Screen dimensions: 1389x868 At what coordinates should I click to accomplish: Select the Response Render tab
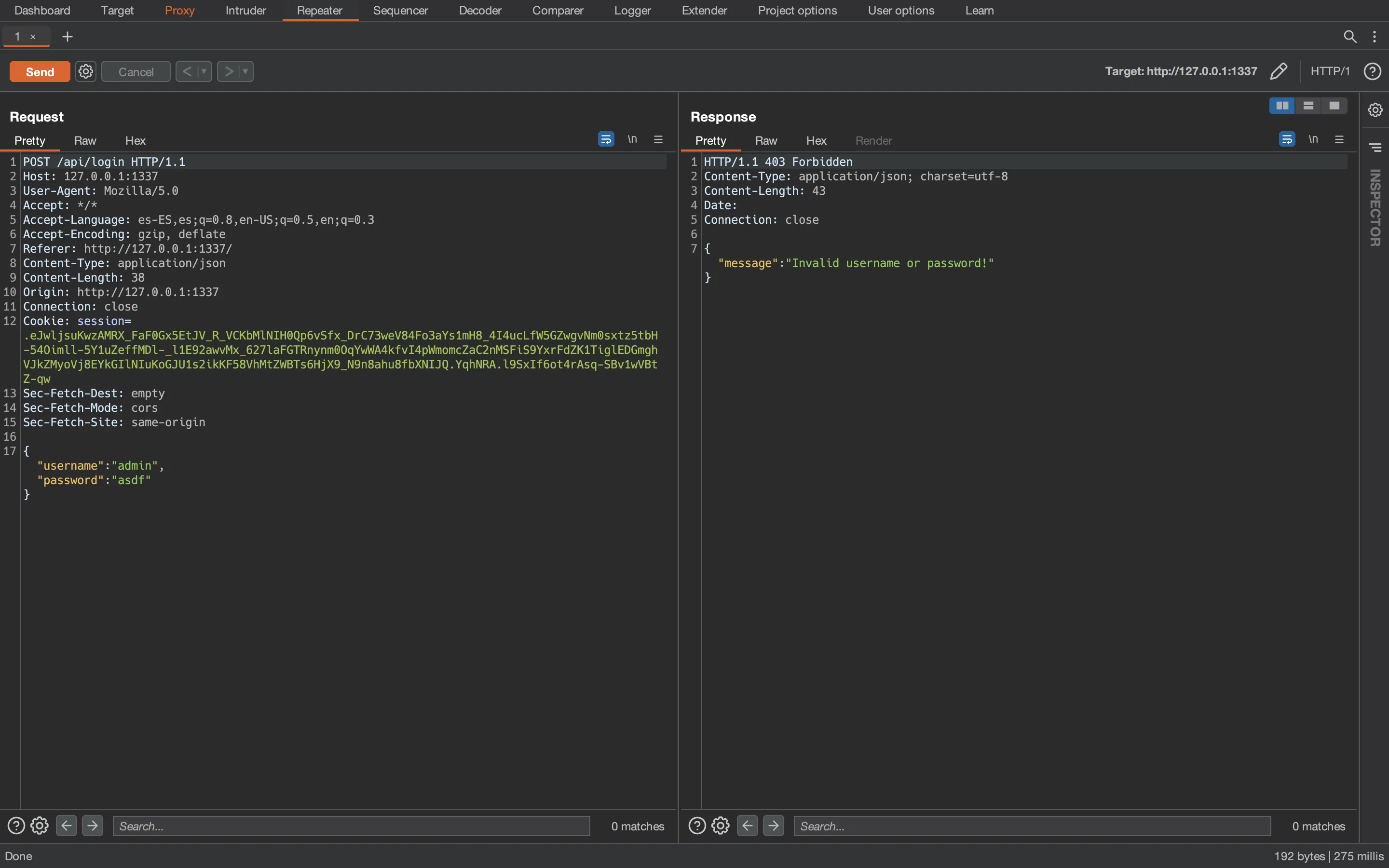tap(873, 141)
